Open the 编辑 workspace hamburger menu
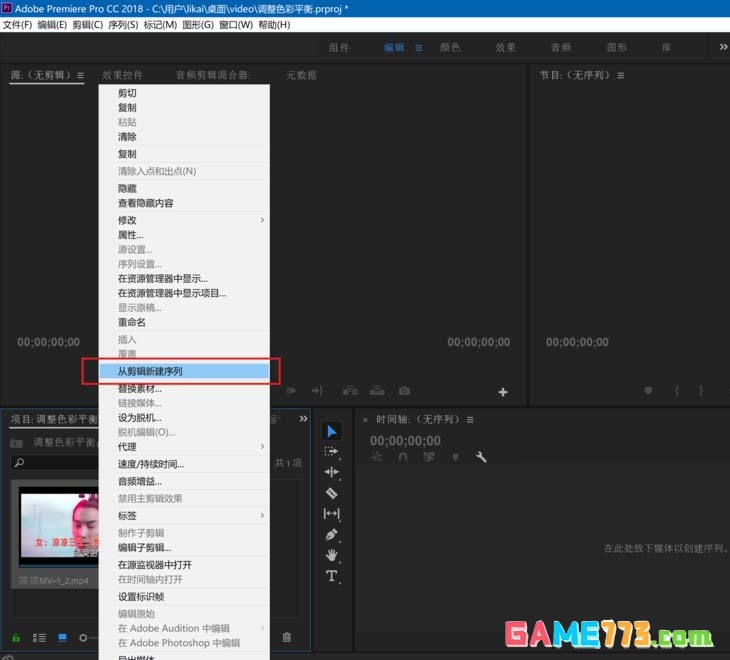 419,48
